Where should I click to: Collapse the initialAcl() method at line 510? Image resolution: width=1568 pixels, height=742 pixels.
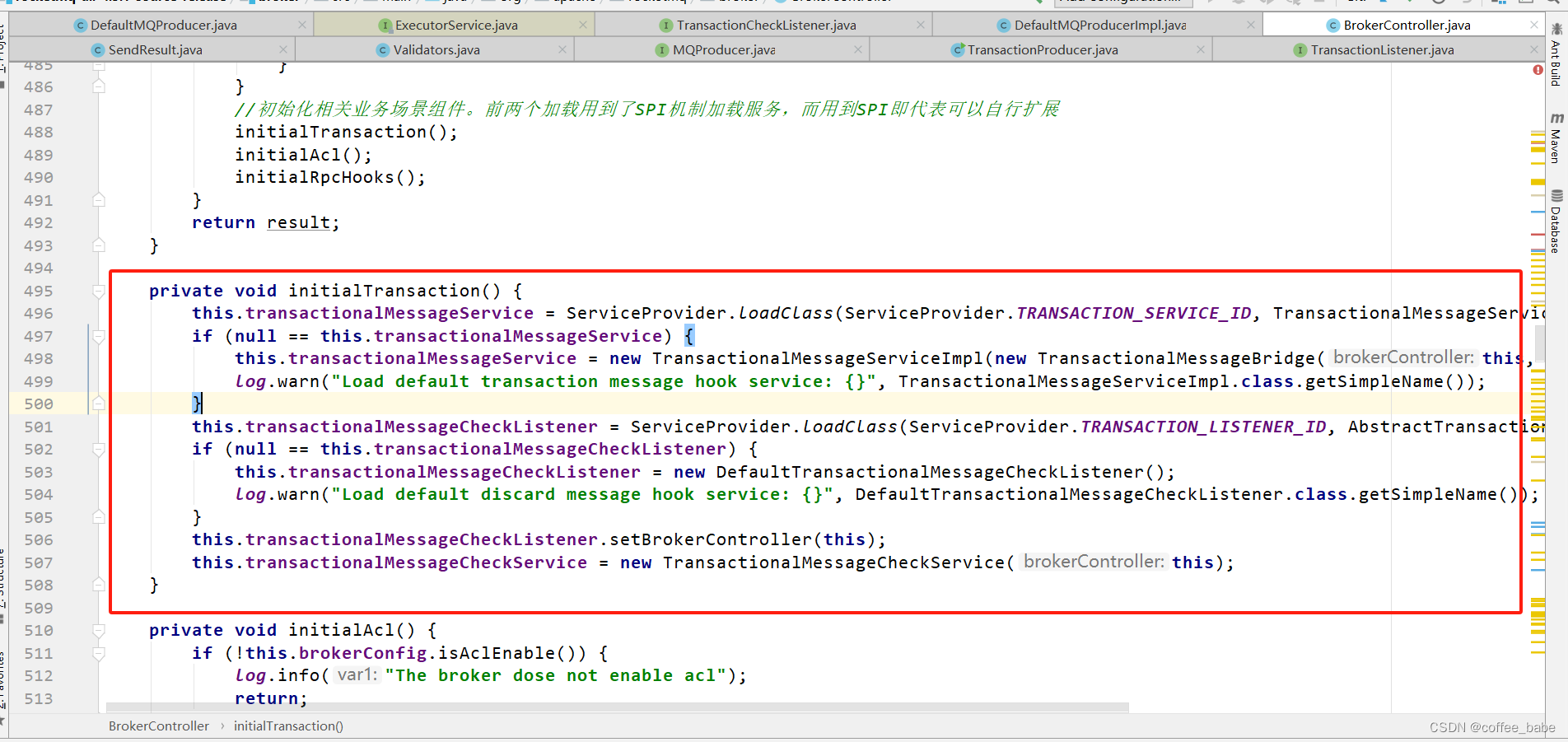[99, 631]
